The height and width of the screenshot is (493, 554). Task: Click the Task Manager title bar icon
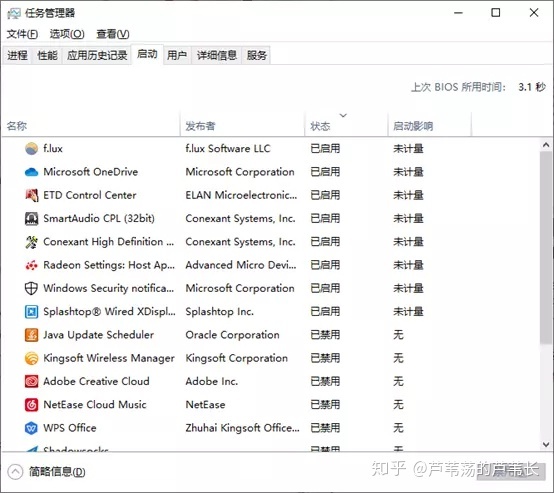(x=14, y=13)
